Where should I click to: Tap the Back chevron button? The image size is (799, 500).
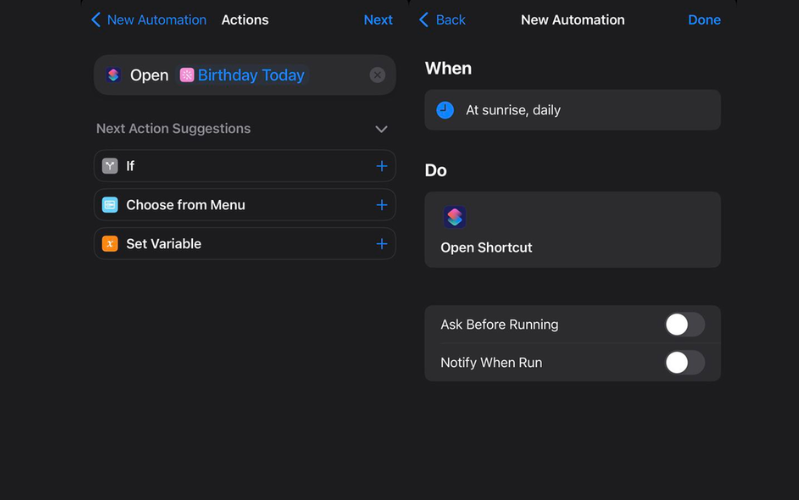pyautogui.click(x=442, y=20)
